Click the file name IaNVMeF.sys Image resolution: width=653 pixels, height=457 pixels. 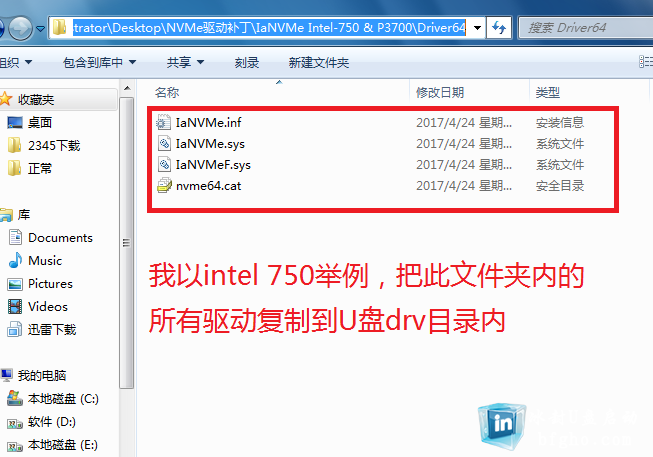tap(213, 165)
